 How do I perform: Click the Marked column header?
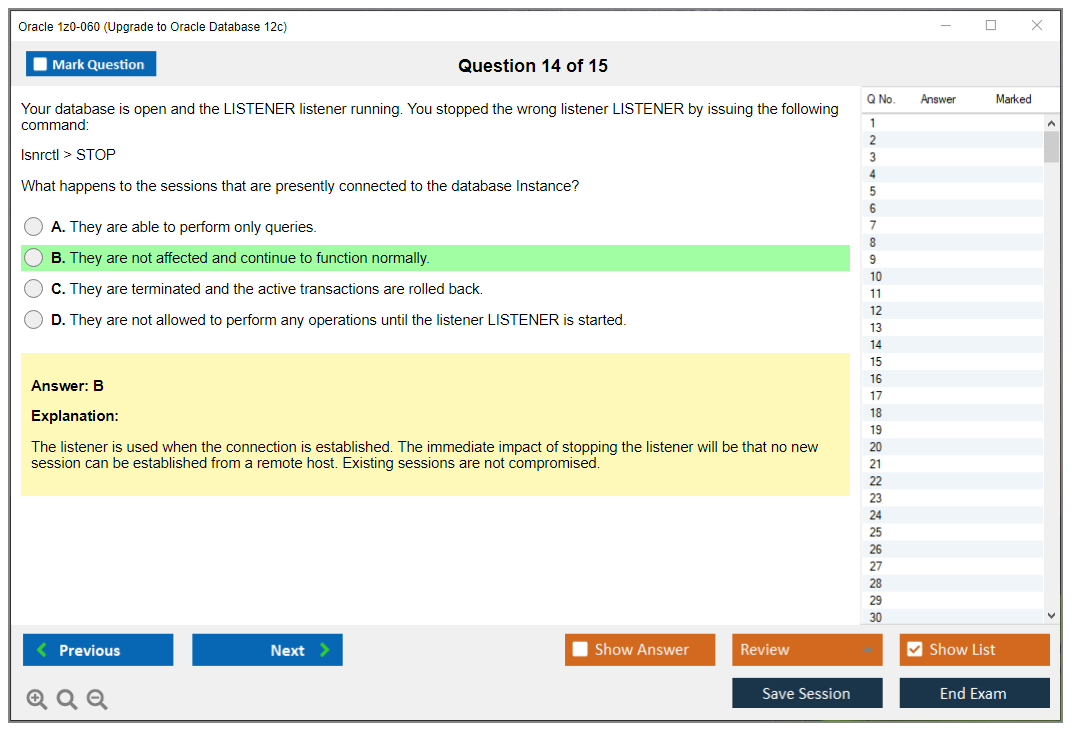(1013, 99)
